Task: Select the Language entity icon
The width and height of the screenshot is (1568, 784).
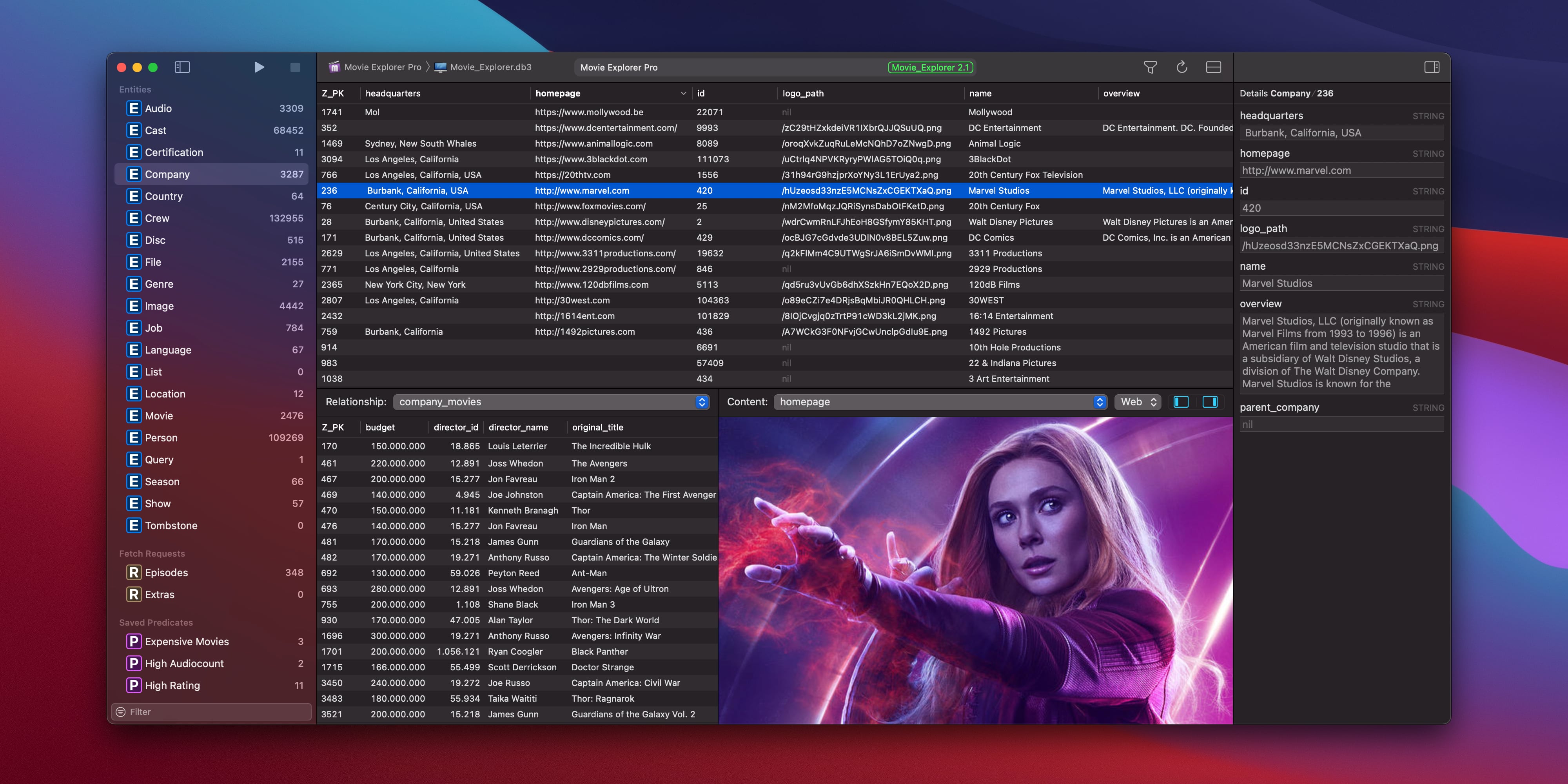Action: [x=134, y=349]
